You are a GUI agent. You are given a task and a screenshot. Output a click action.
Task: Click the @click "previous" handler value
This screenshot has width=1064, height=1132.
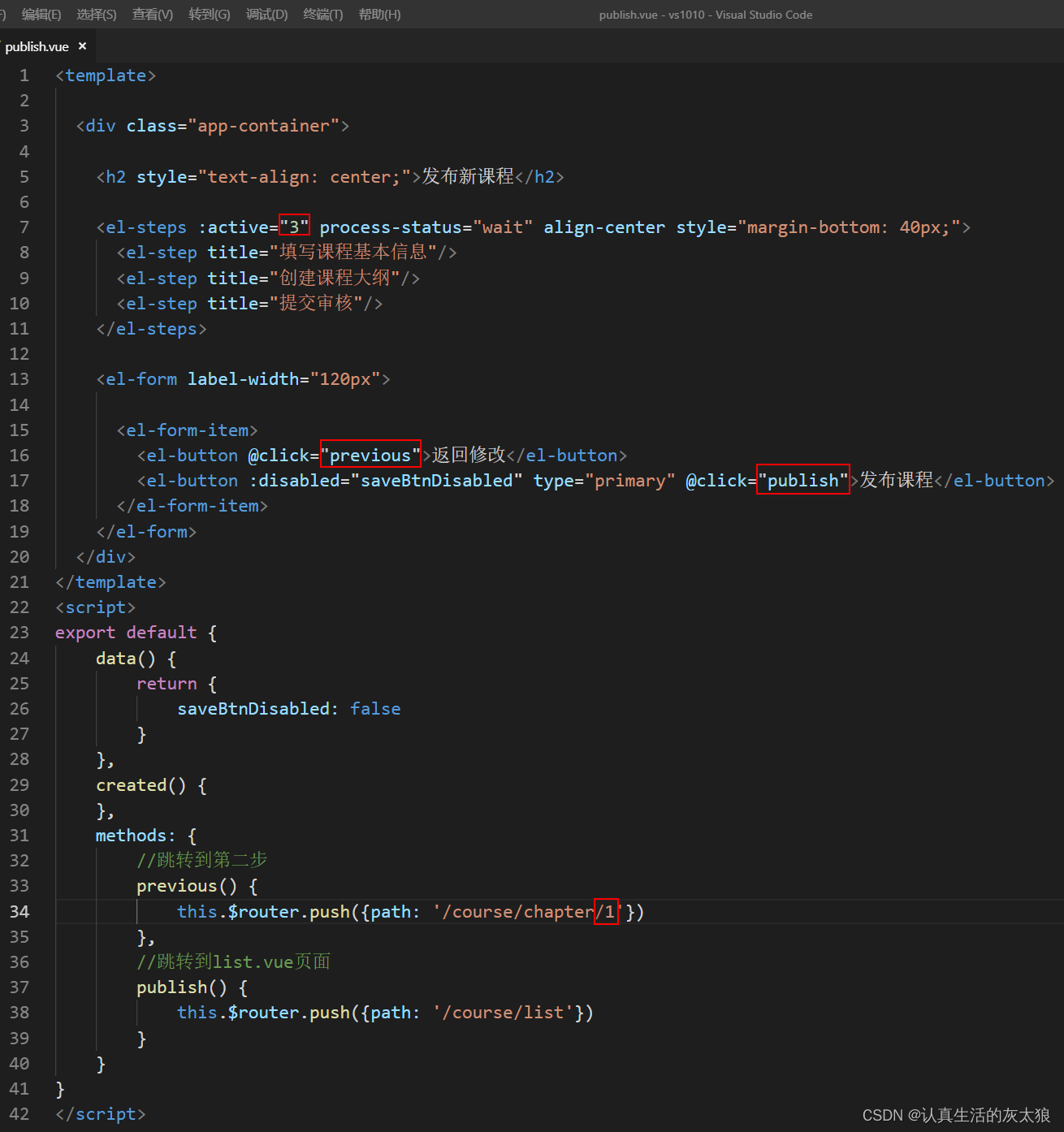point(370,456)
